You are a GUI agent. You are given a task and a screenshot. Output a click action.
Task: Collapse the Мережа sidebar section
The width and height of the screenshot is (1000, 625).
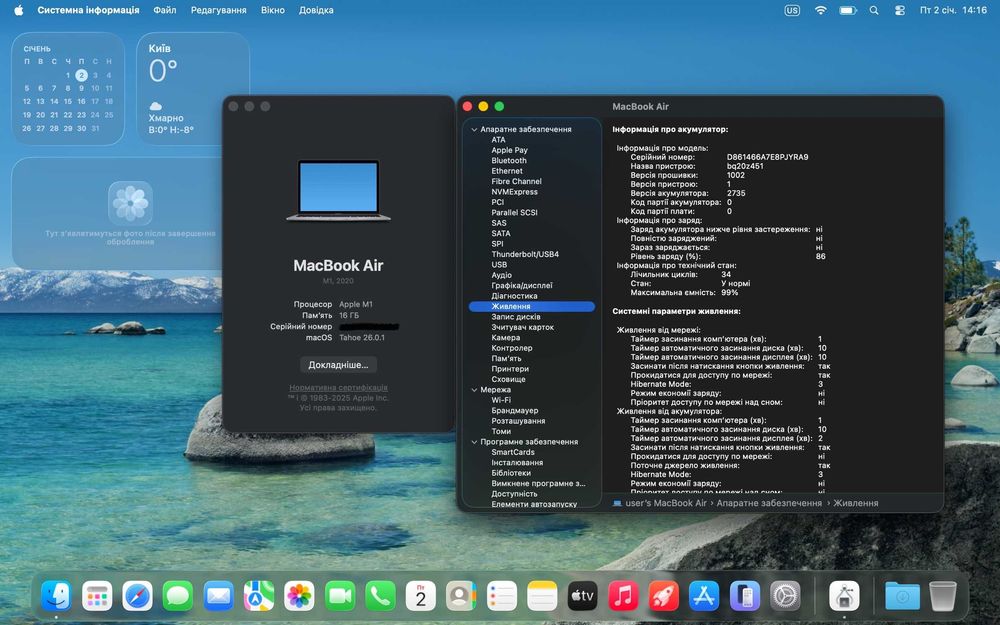[x=474, y=390]
